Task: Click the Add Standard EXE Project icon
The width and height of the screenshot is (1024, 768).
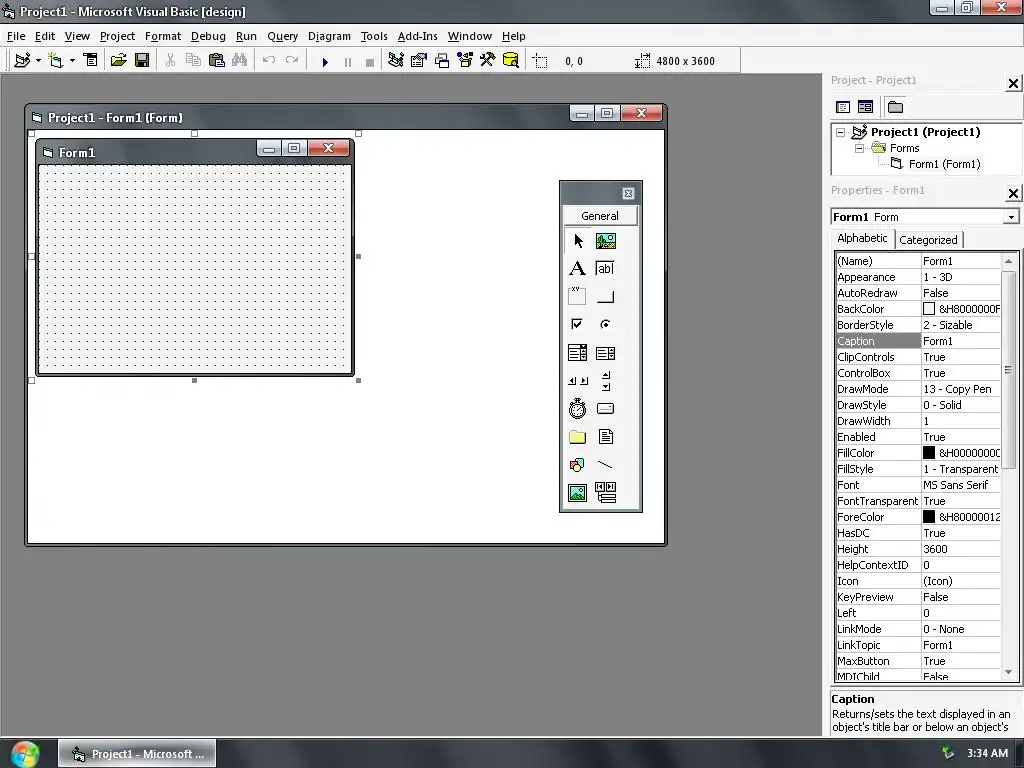Action: coord(22,60)
